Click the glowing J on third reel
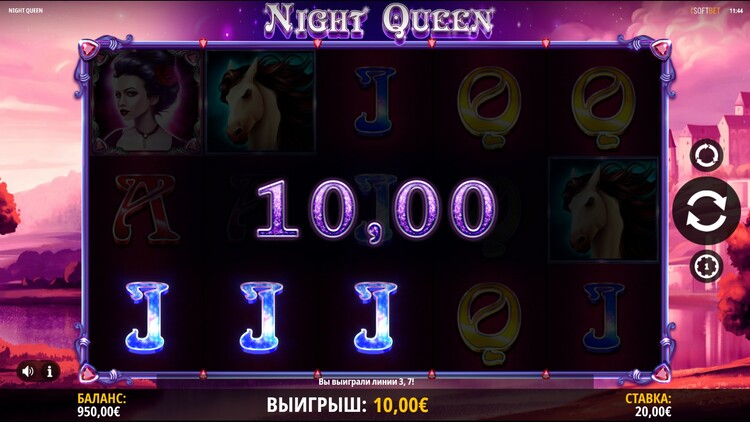 pos(375,317)
